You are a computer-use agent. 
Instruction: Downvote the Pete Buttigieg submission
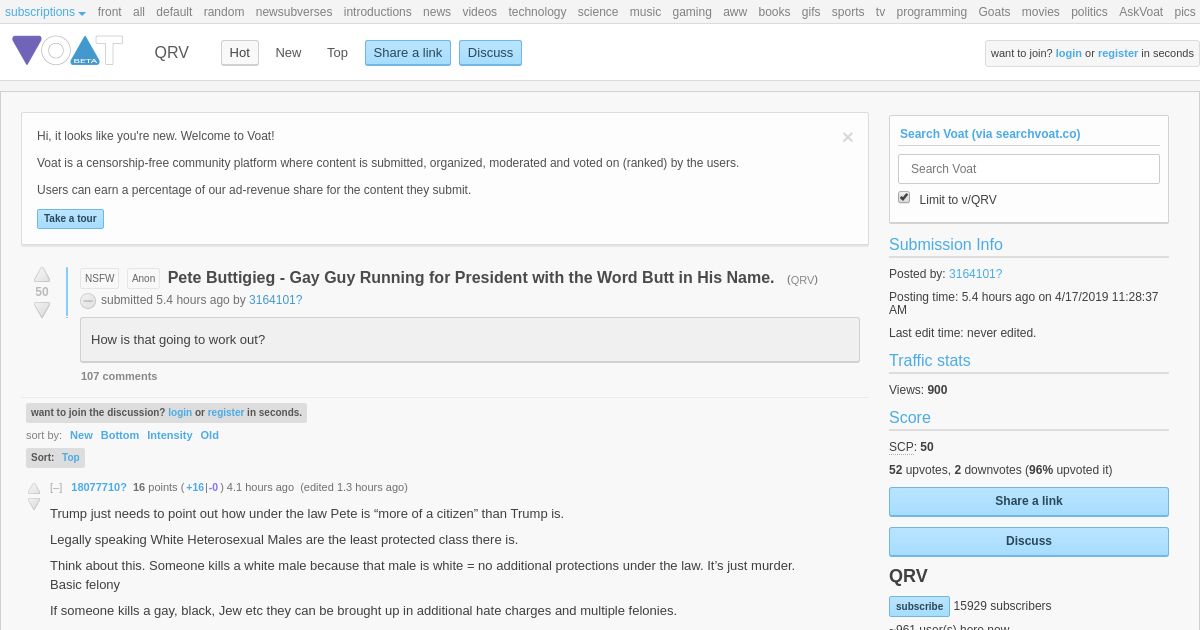42,310
